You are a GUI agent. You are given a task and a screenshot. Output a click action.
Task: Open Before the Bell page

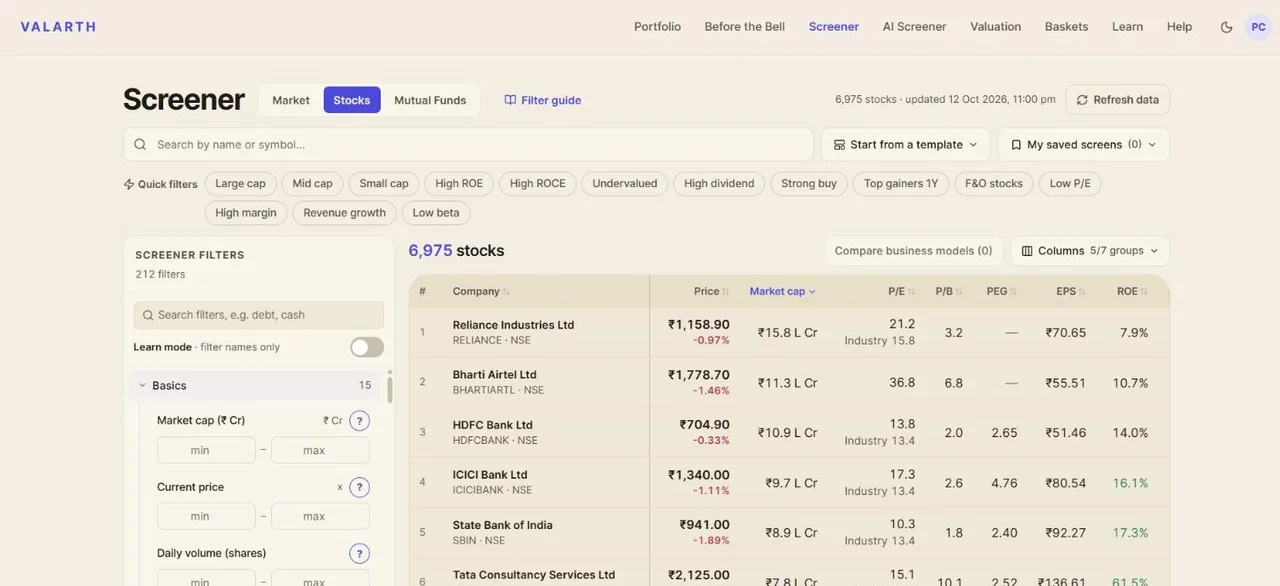coord(745,27)
